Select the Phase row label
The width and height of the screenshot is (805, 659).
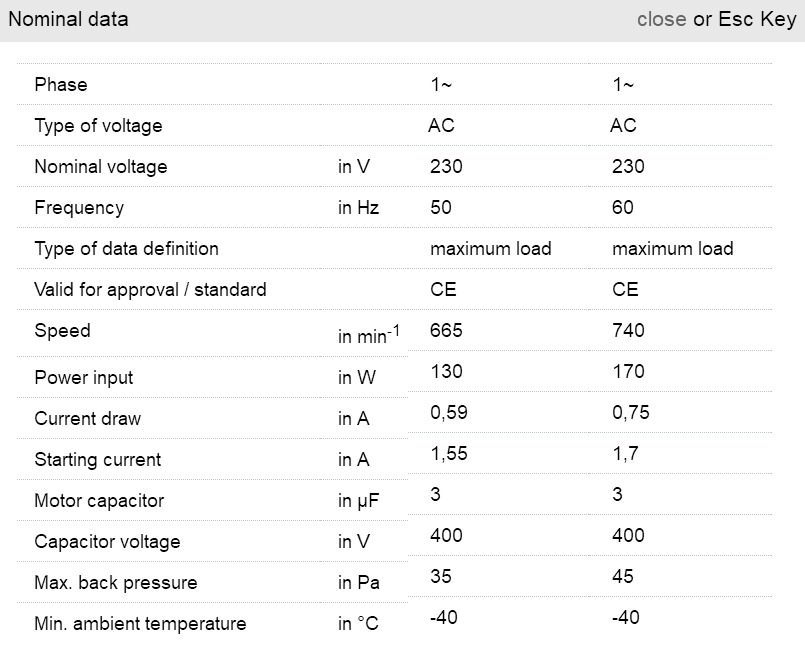click(x=61, y=85)
